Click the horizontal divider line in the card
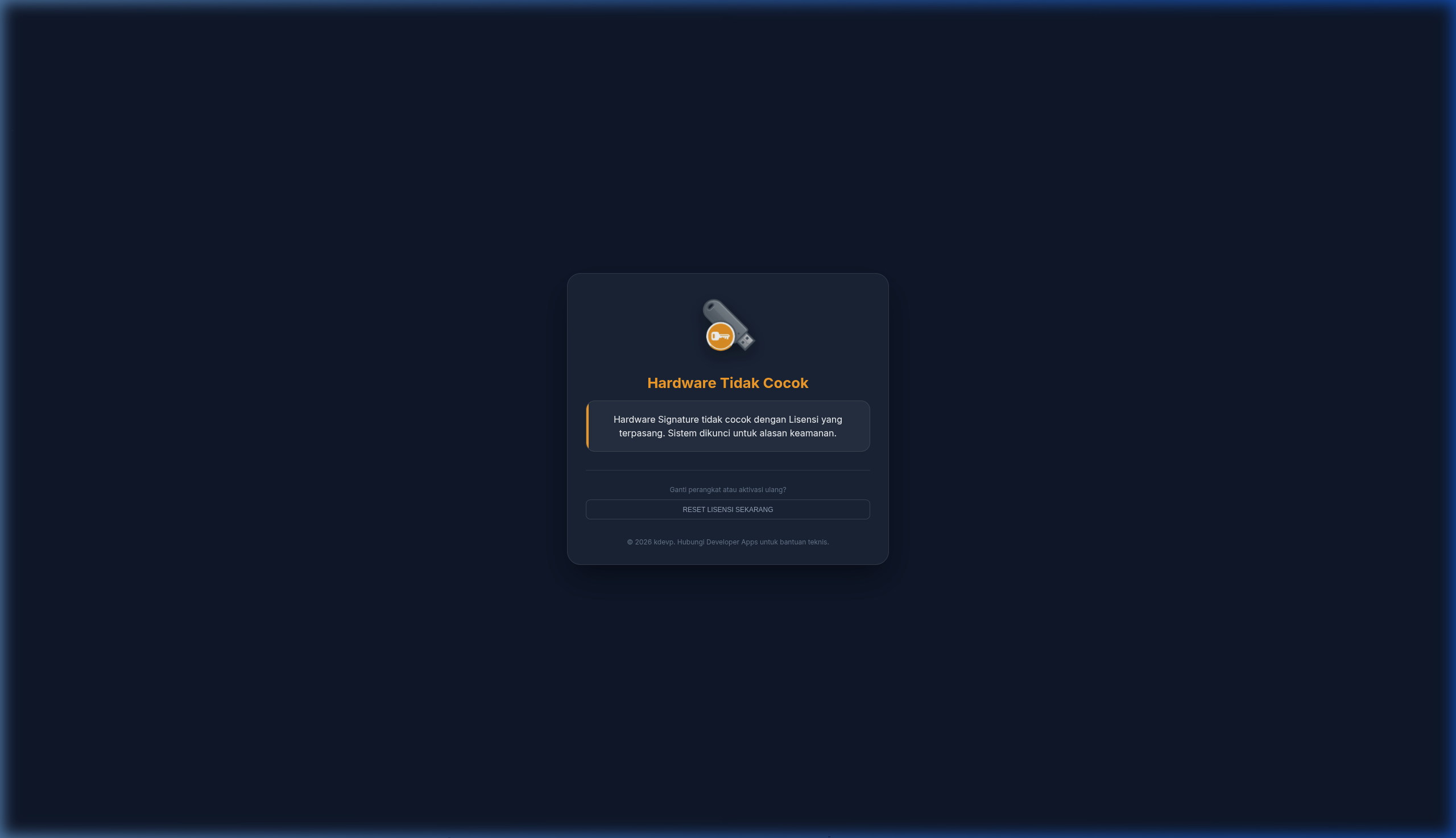This screenshot has height=838, width=1456. click(x=727, y=470)
